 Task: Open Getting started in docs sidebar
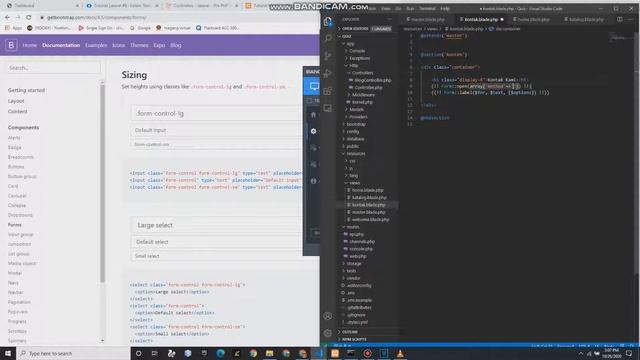(27, 90)
